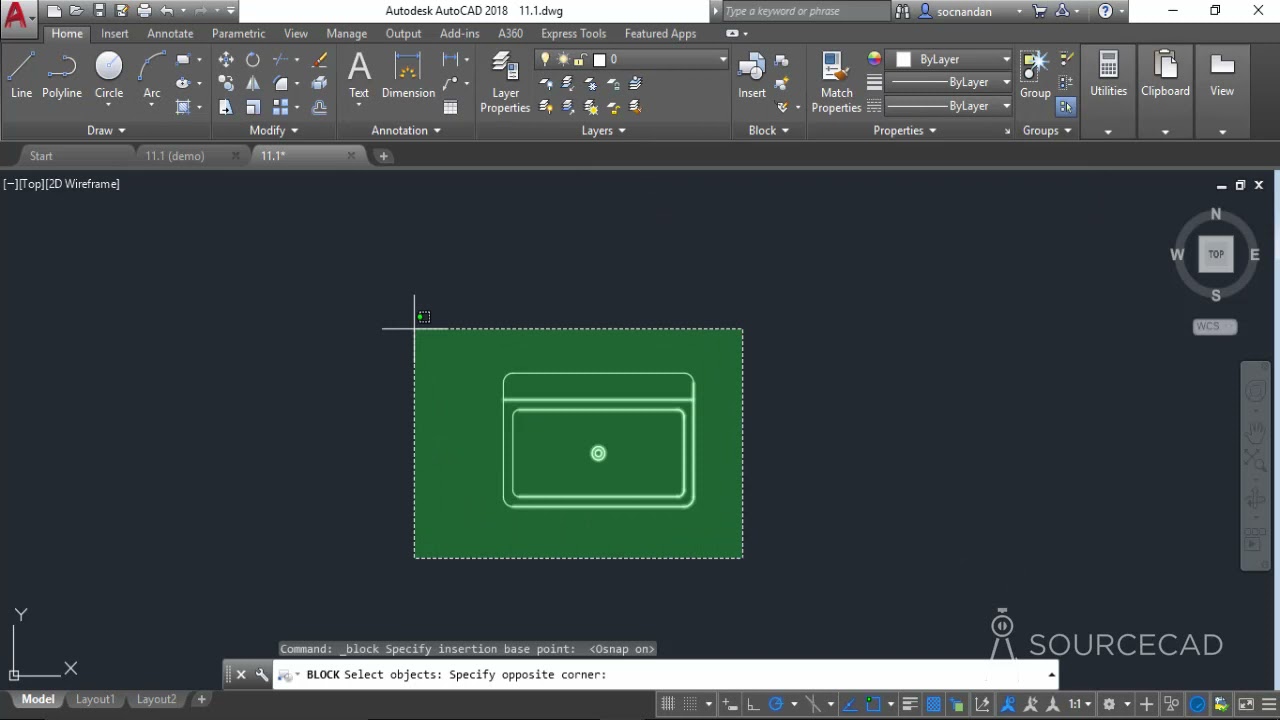
Task: Insert a Table from Annotation panel
Action: [451, 107]
